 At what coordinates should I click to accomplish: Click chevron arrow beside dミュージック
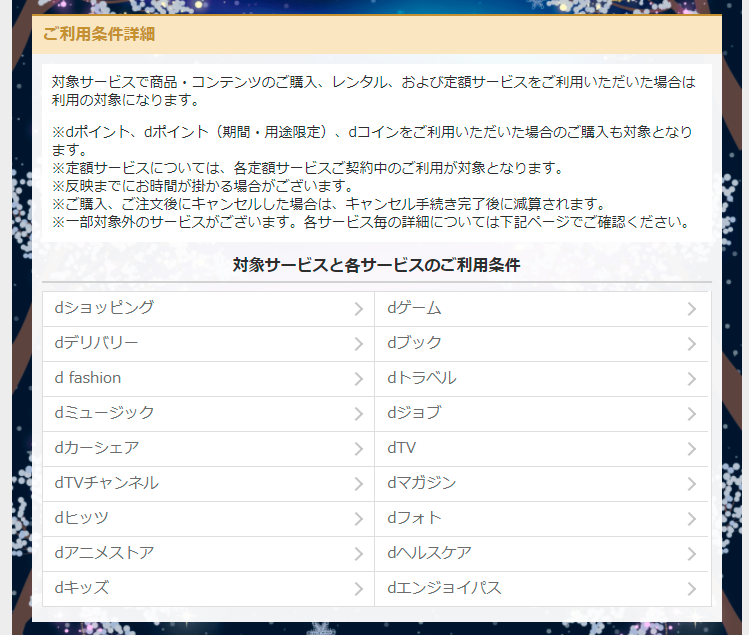pos(359,414)
